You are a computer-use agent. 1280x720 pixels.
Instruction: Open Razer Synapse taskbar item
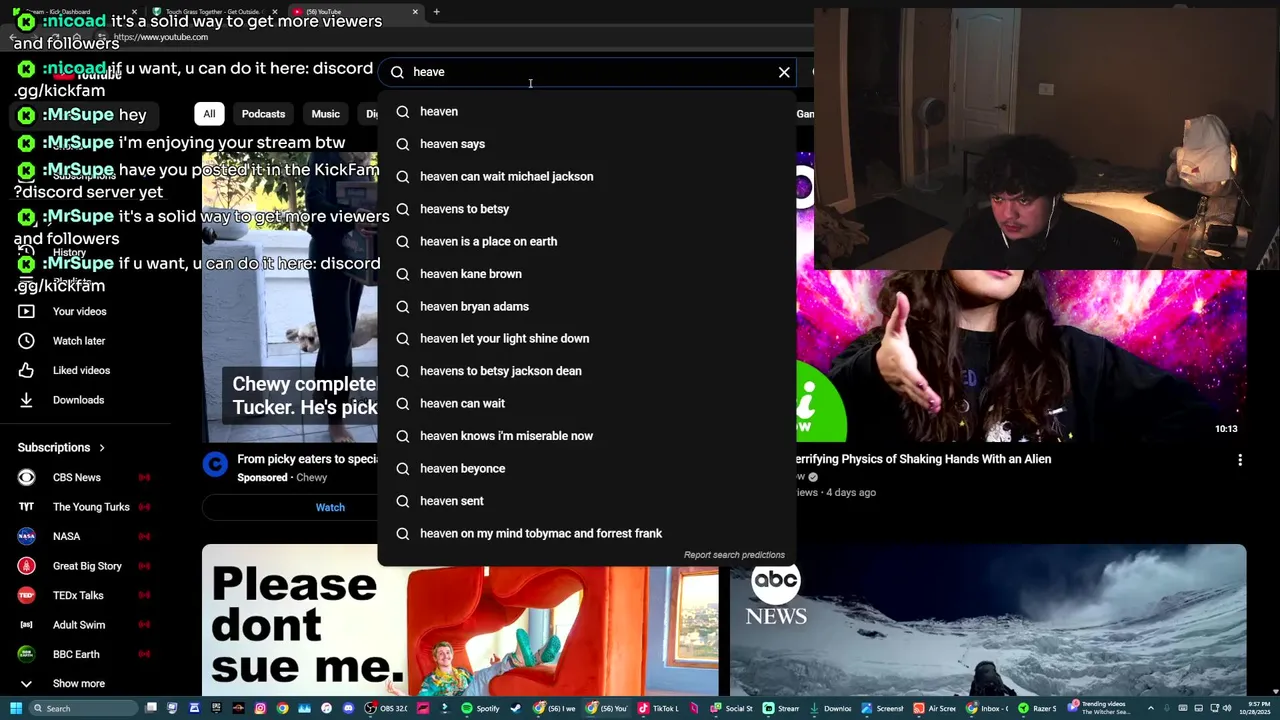(1038, 708)
